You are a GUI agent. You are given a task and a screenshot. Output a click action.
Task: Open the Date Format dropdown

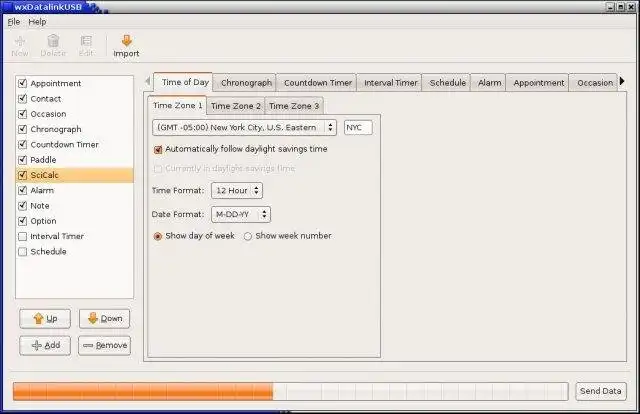[x=241, y=214]
